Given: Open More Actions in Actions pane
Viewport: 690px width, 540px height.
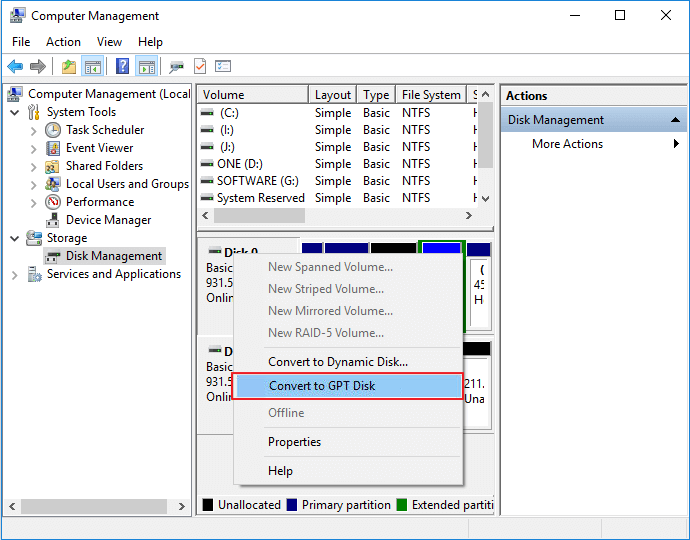Looking at the screenshot, I should pos(567,144).
